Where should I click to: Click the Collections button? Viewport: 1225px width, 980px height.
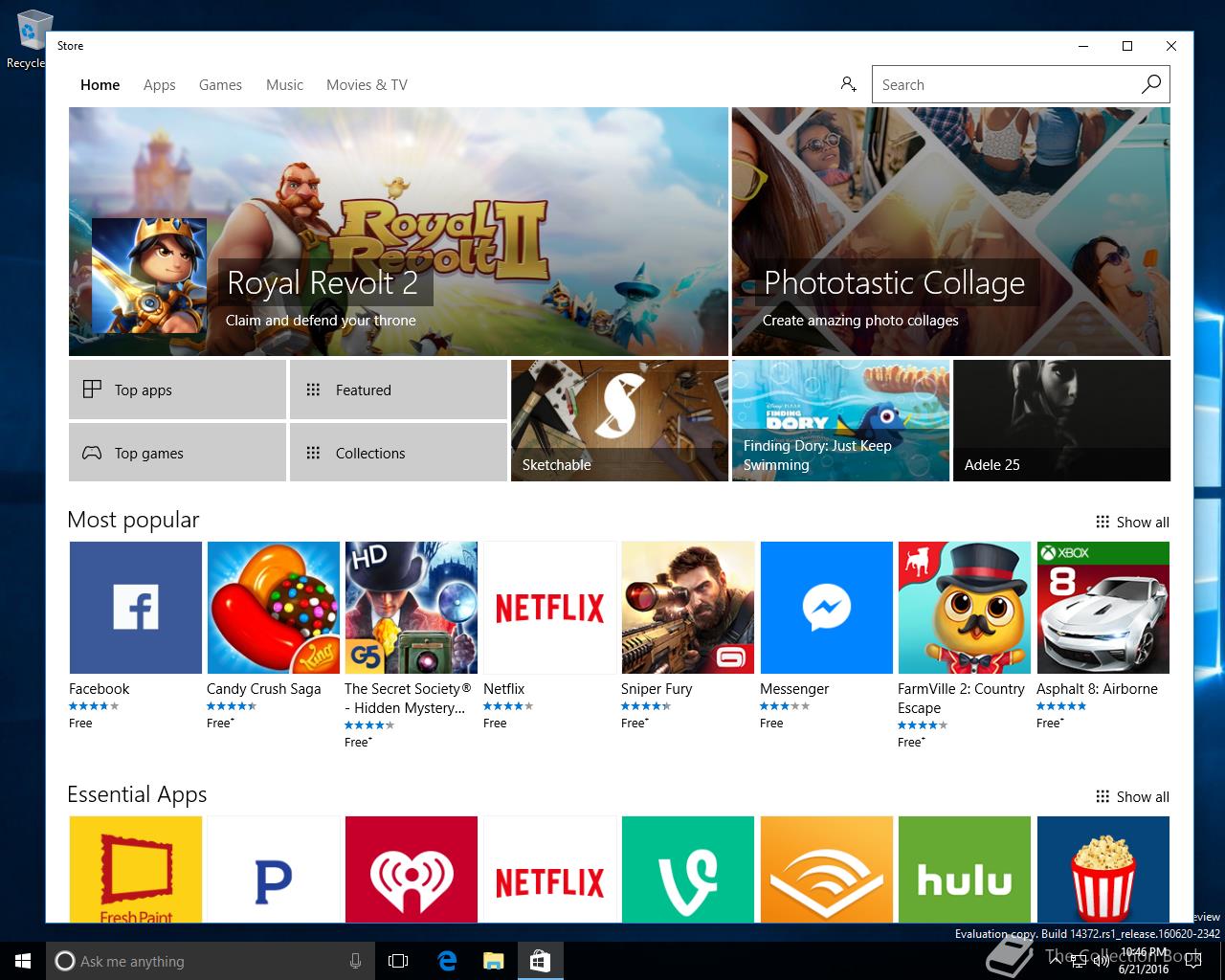pyautogui.click(x=398, y=453)
